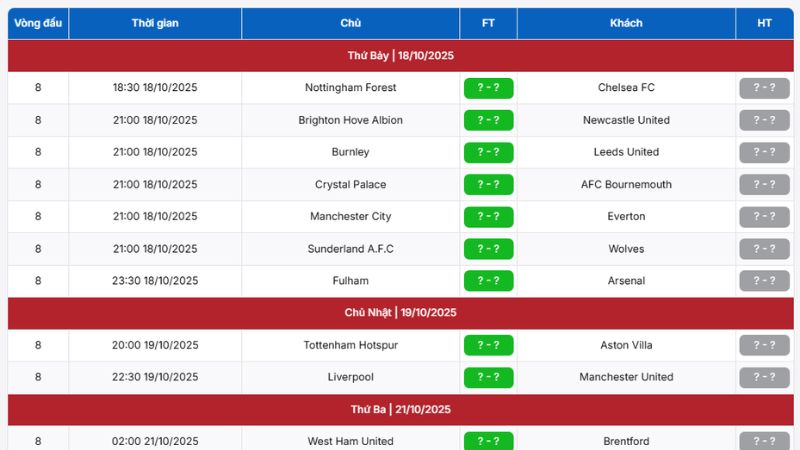Click HT score for Fulham vs Arsenal
The height and width of the screenshot is (450, 800).
click(764, 281)
